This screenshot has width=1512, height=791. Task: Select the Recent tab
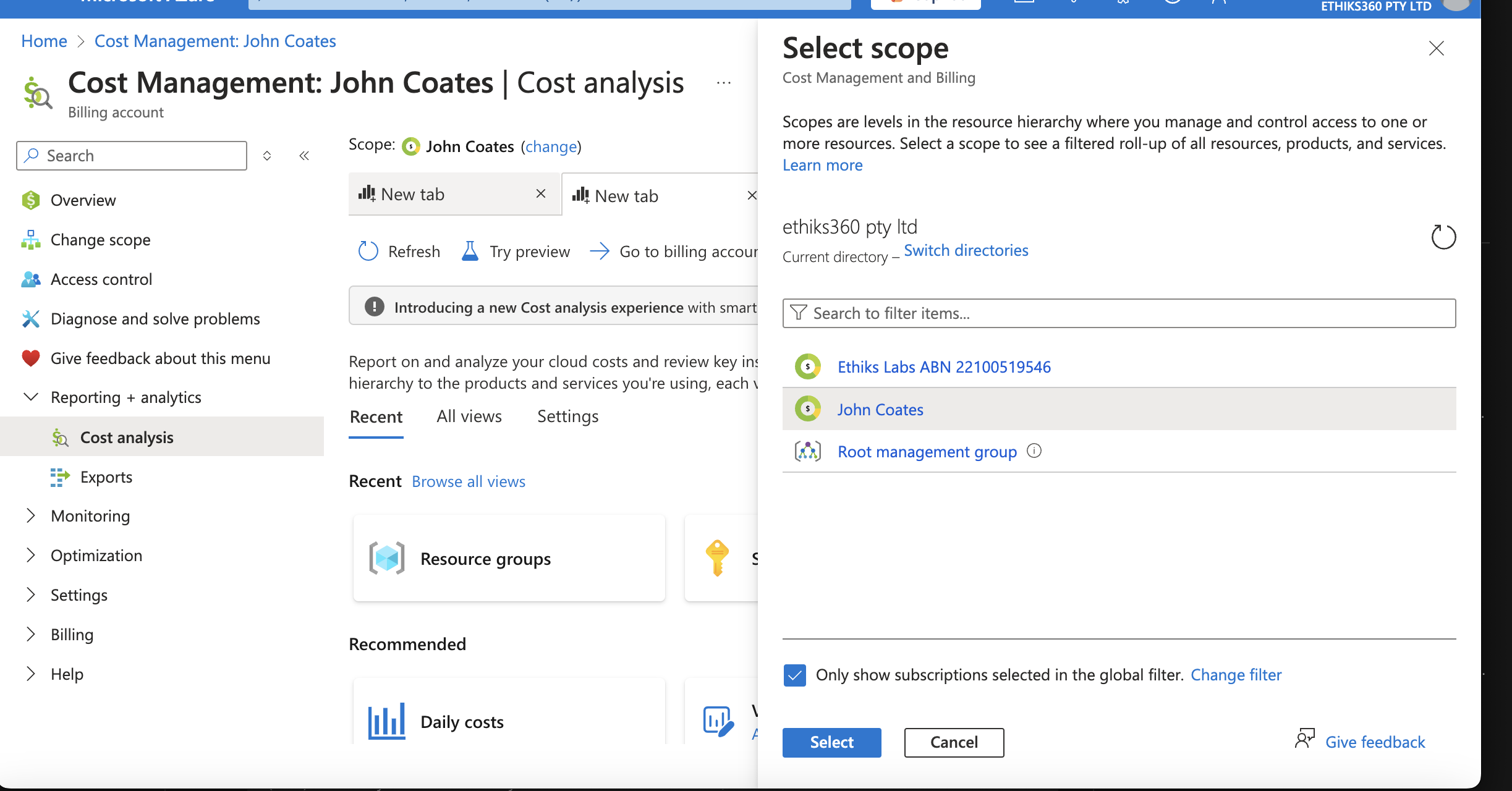[376, 417]
